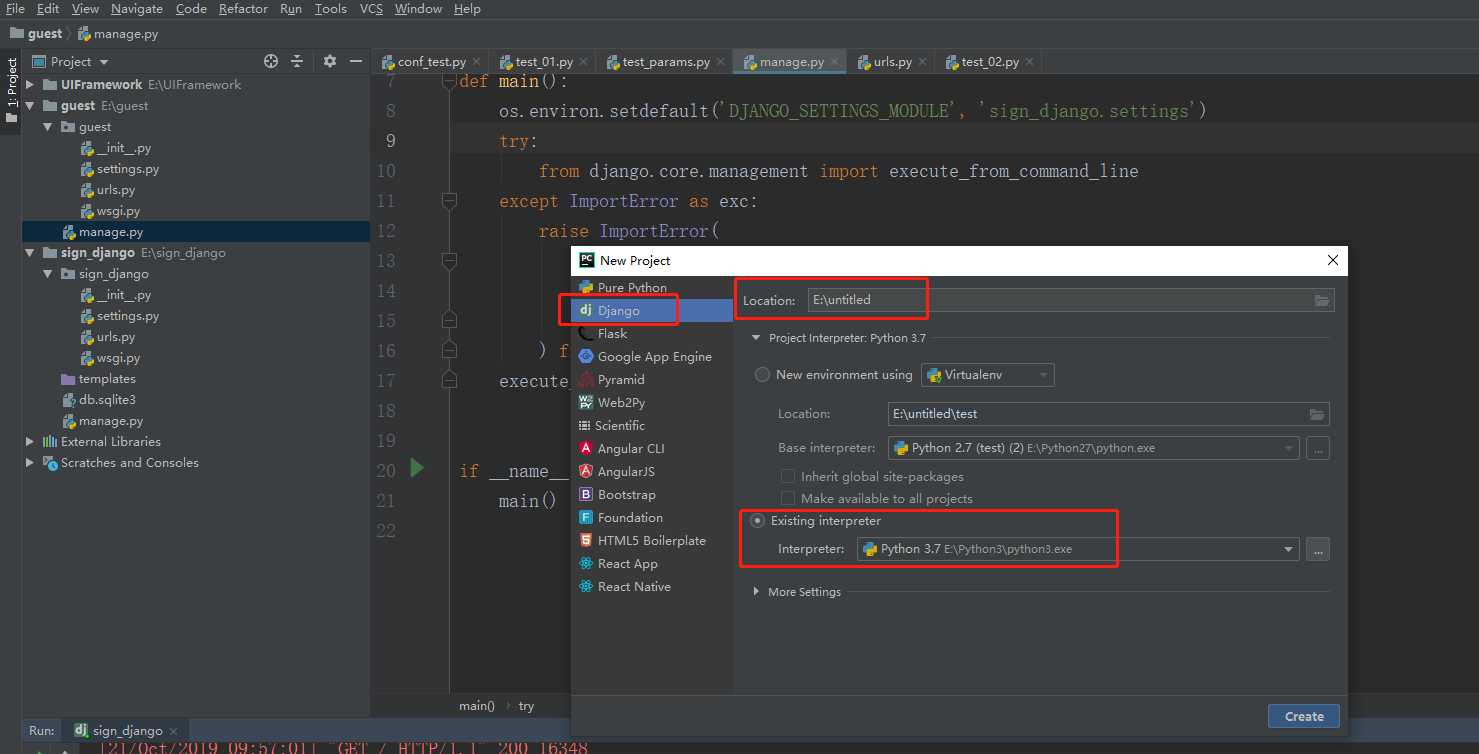Collapse the sign_django E:\sign_django root node
Image resolution: width=1479 pixels, height=754 pixels.
[30, 253]
